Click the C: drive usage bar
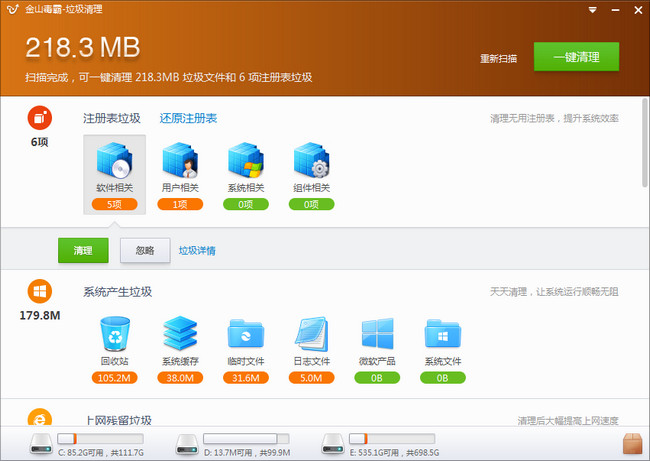Image resolution: width=650 pixels, height=461 pixels. click(x=100, y=439)
